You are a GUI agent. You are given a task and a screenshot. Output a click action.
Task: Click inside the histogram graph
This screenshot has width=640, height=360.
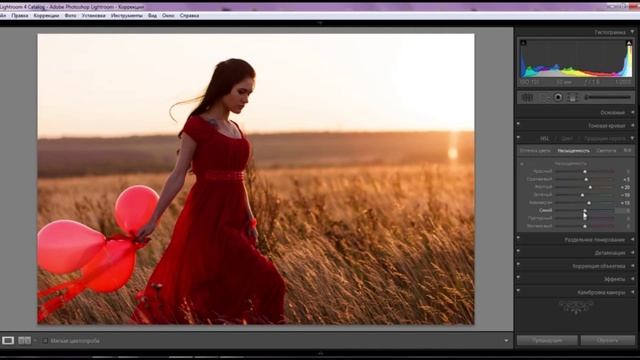click(x=576, y=58)
